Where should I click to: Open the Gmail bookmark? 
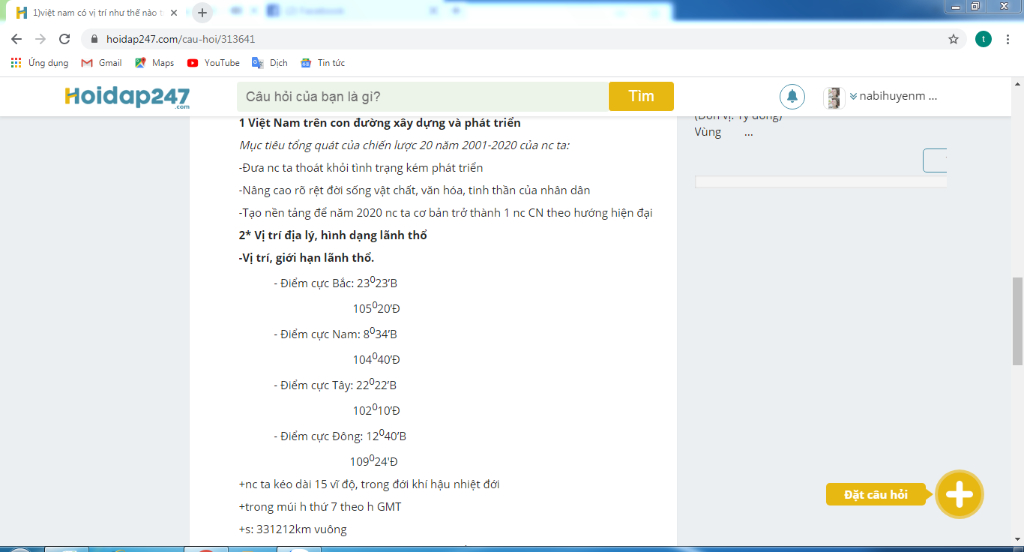coord(102,63)
